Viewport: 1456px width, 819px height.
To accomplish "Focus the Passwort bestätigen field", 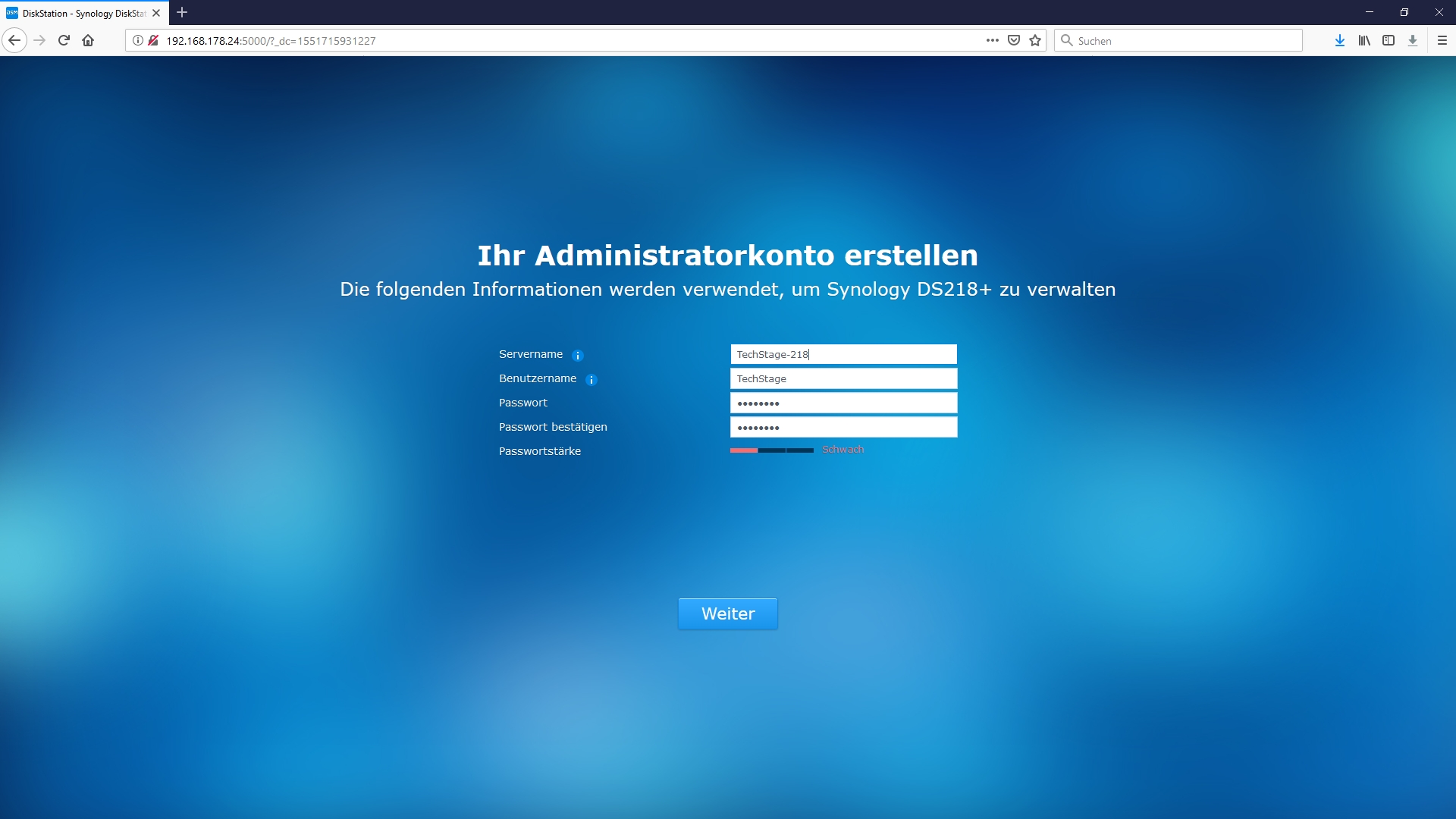I will [x=843, y=427].
